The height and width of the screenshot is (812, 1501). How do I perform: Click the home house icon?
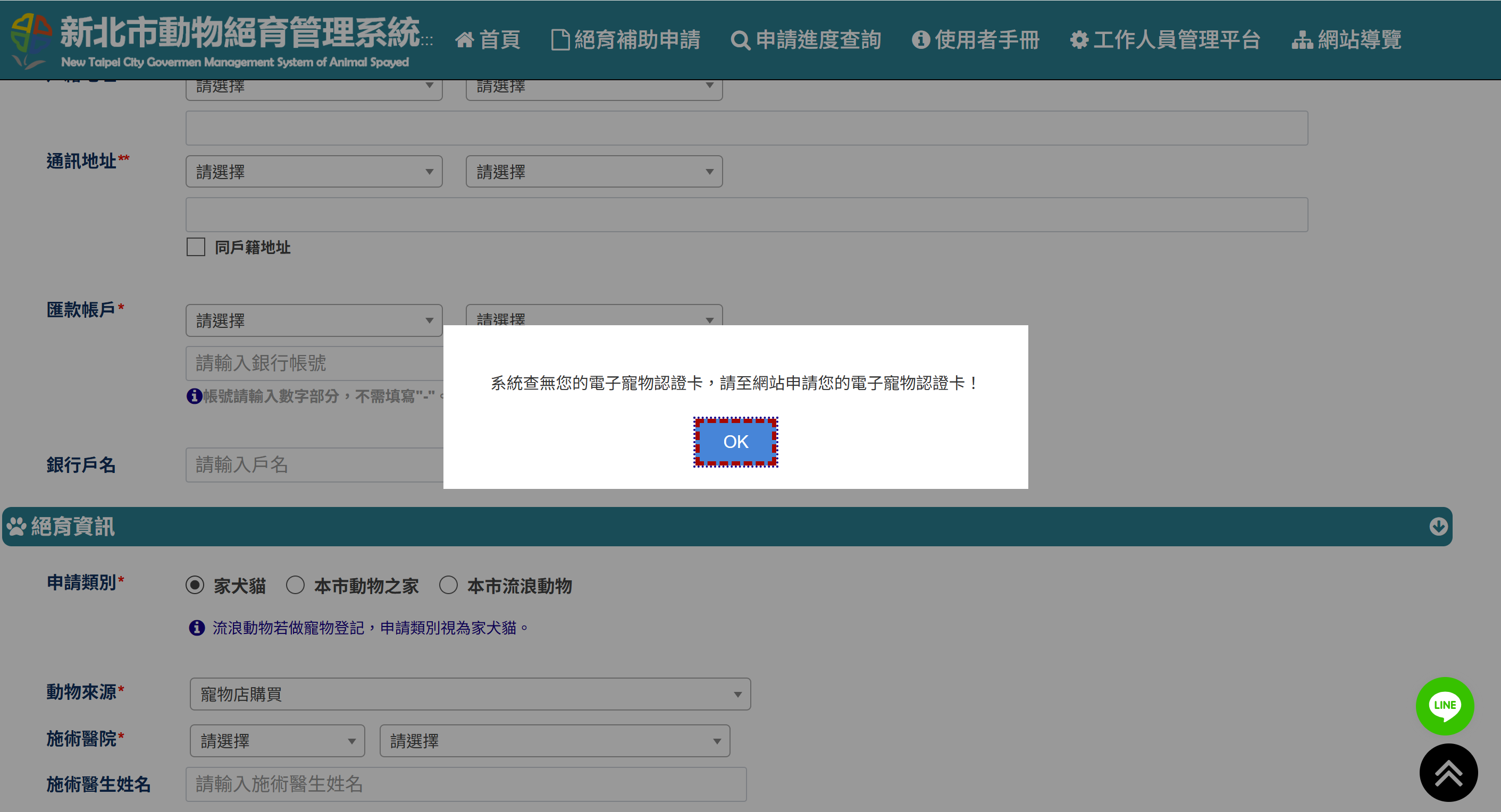click(464, 40)
